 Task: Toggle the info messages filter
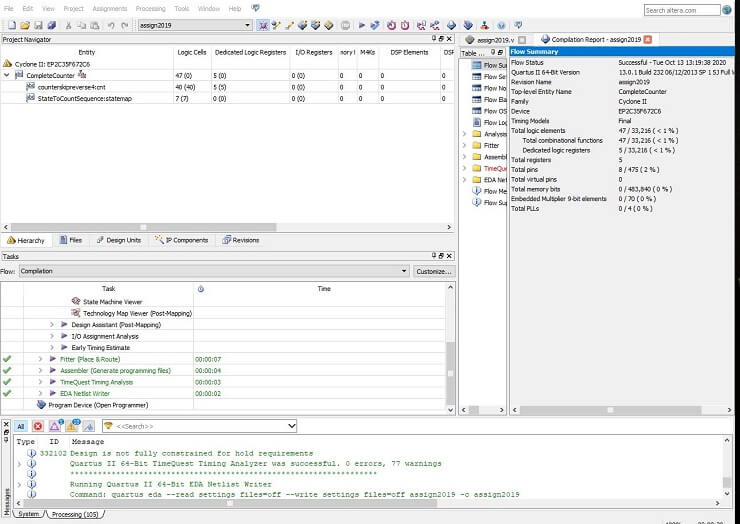click(x=89, y=426)
